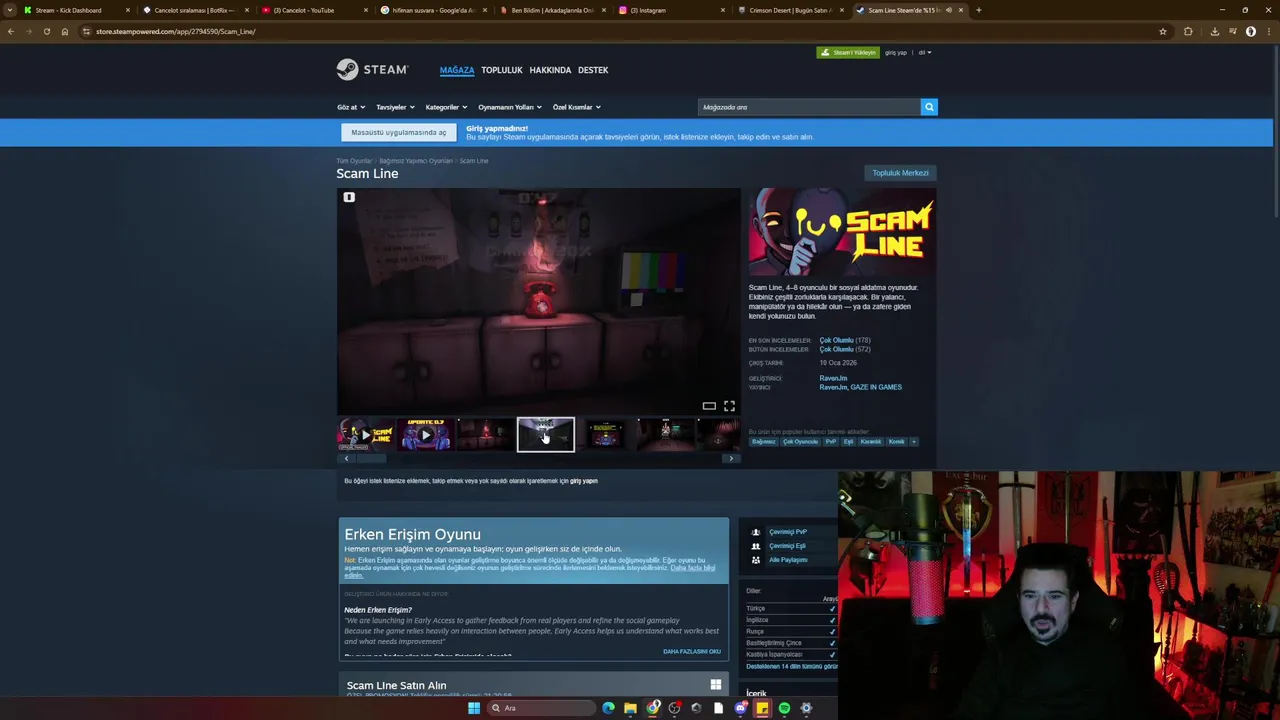Open the Kategoriler dropdown menu
This screenshot has height=720, width=1280.
[446, 107]
